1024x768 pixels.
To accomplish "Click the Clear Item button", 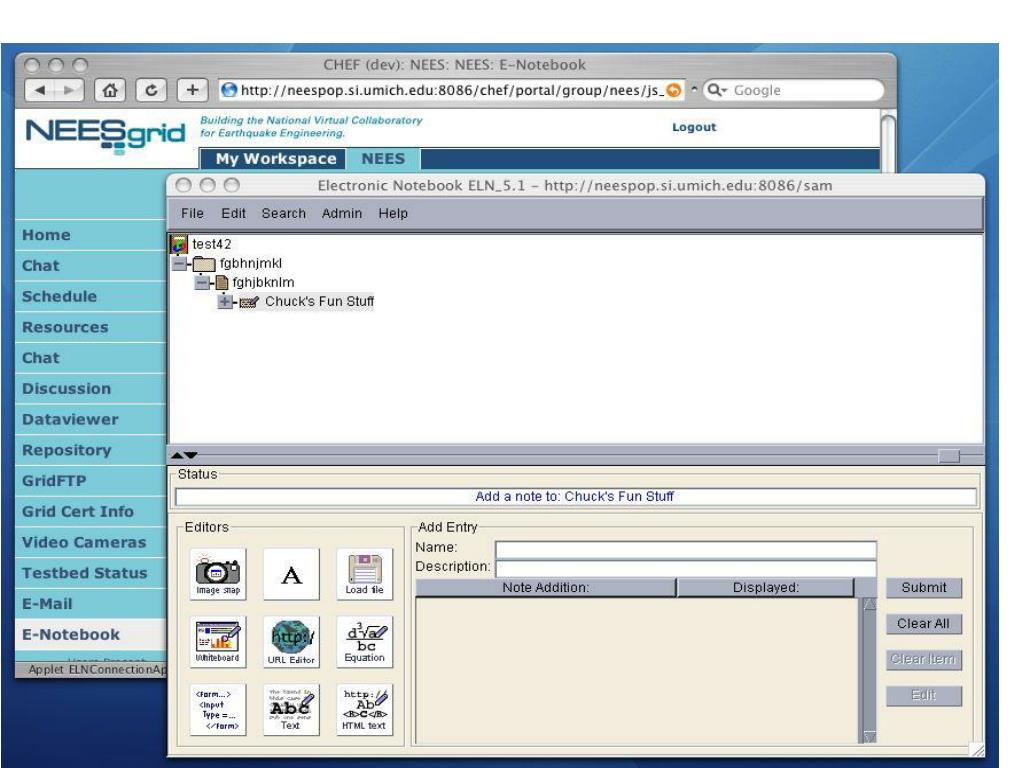I will (923, 660).
